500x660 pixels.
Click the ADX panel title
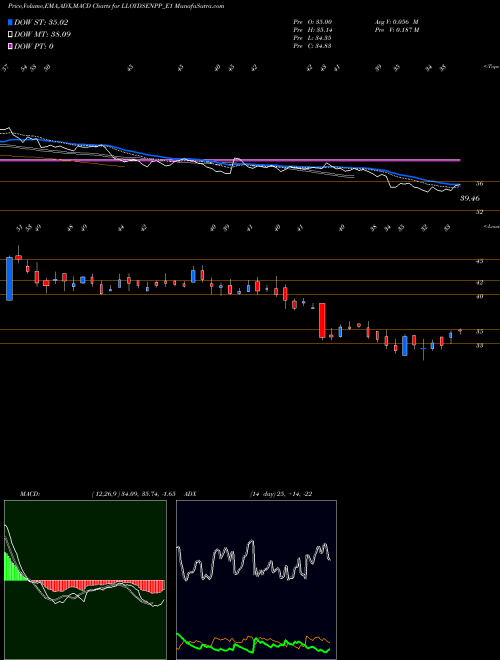pyautogui.click(x=190, y=494)
